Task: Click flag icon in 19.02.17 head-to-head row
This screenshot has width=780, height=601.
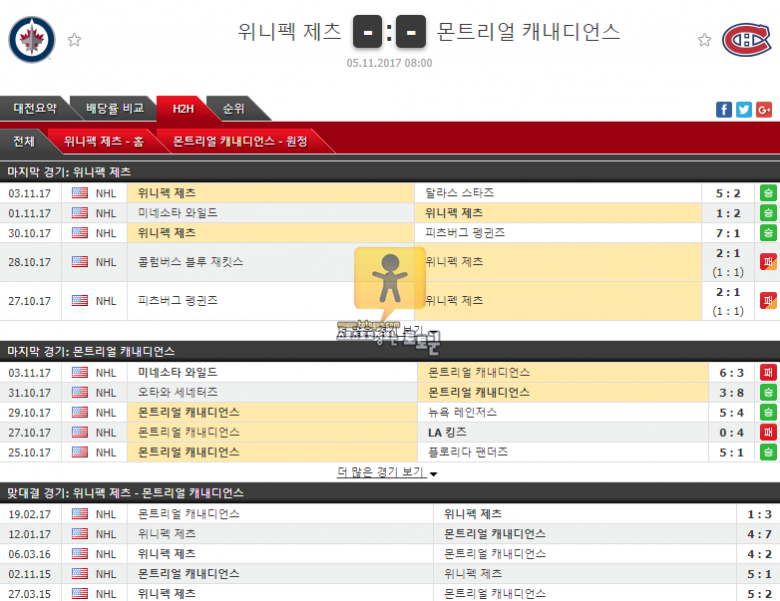Action: [x=80, y=514]
